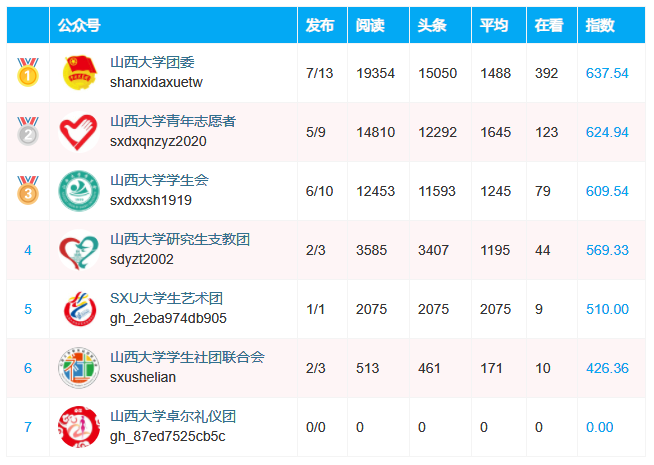Sort by the 公众号 column header
Screen dimensions: 654x465
[x=79, y=25]
